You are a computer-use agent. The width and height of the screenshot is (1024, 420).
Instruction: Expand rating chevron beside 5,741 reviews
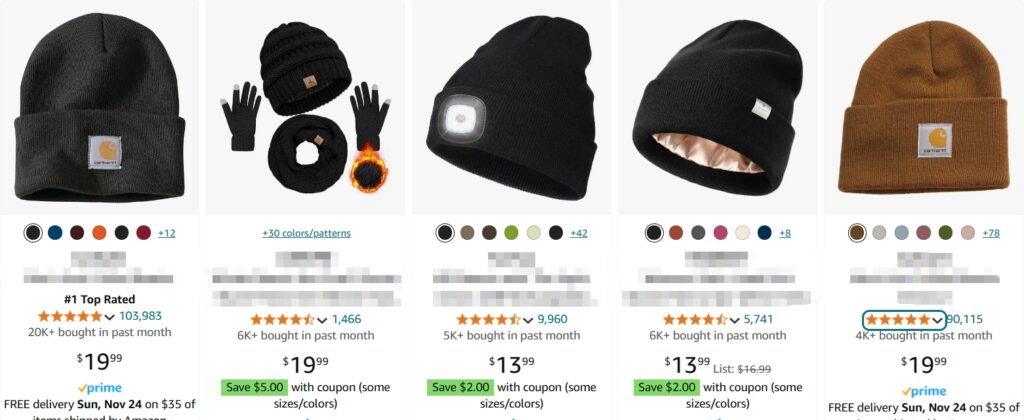click(x=734, y=320)
